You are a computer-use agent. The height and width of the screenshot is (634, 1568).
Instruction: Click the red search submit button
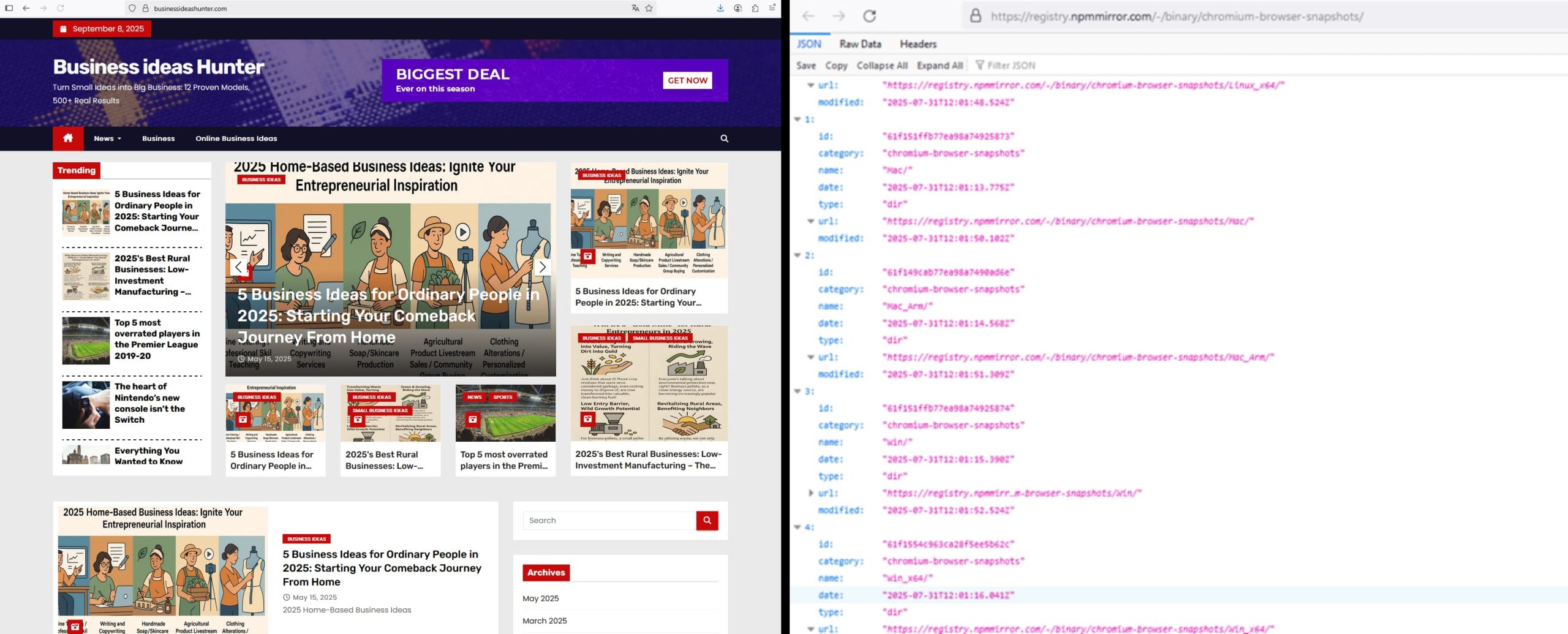(707, 520)
